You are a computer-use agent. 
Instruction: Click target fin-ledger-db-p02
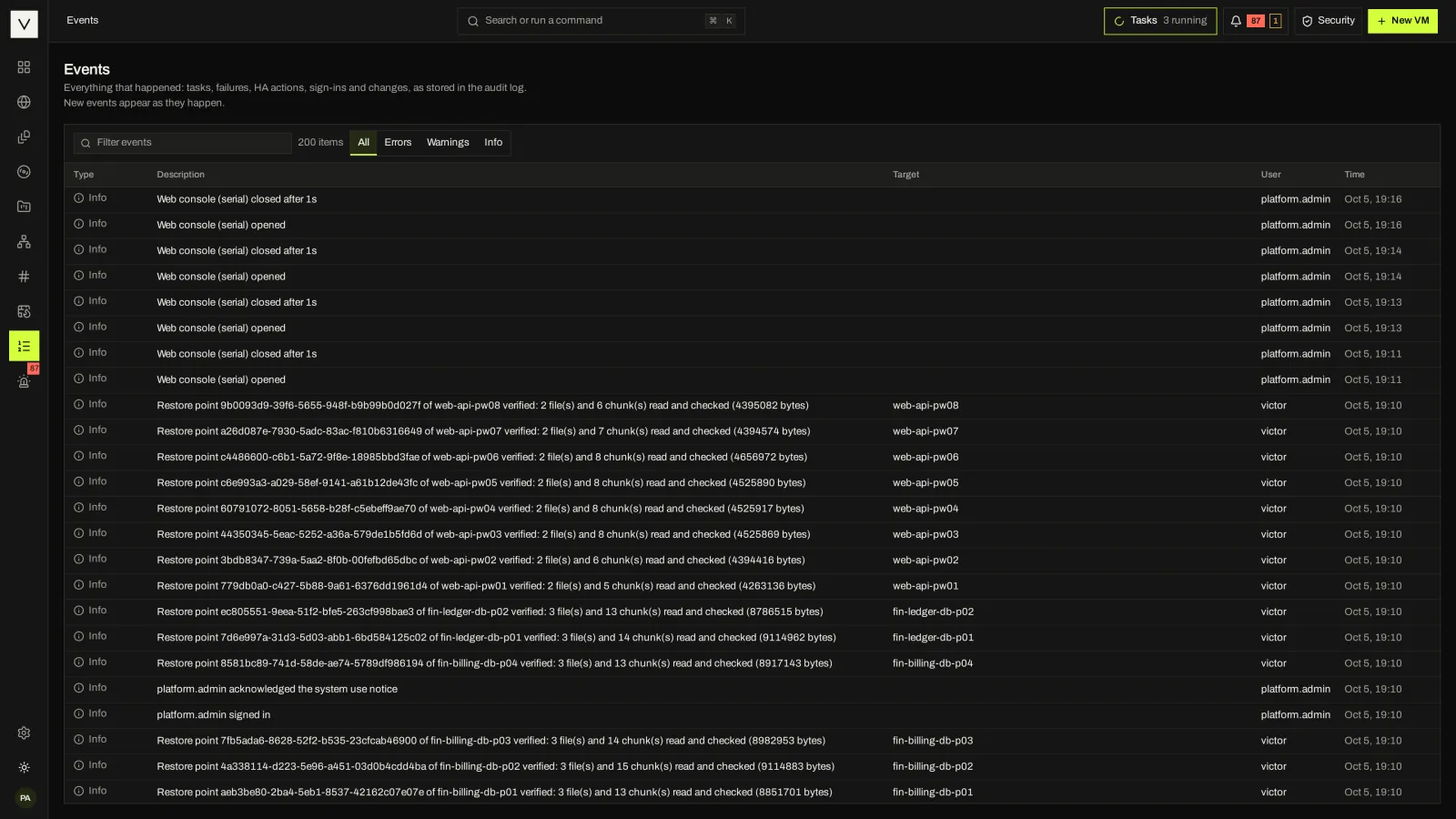coord(933,612)
